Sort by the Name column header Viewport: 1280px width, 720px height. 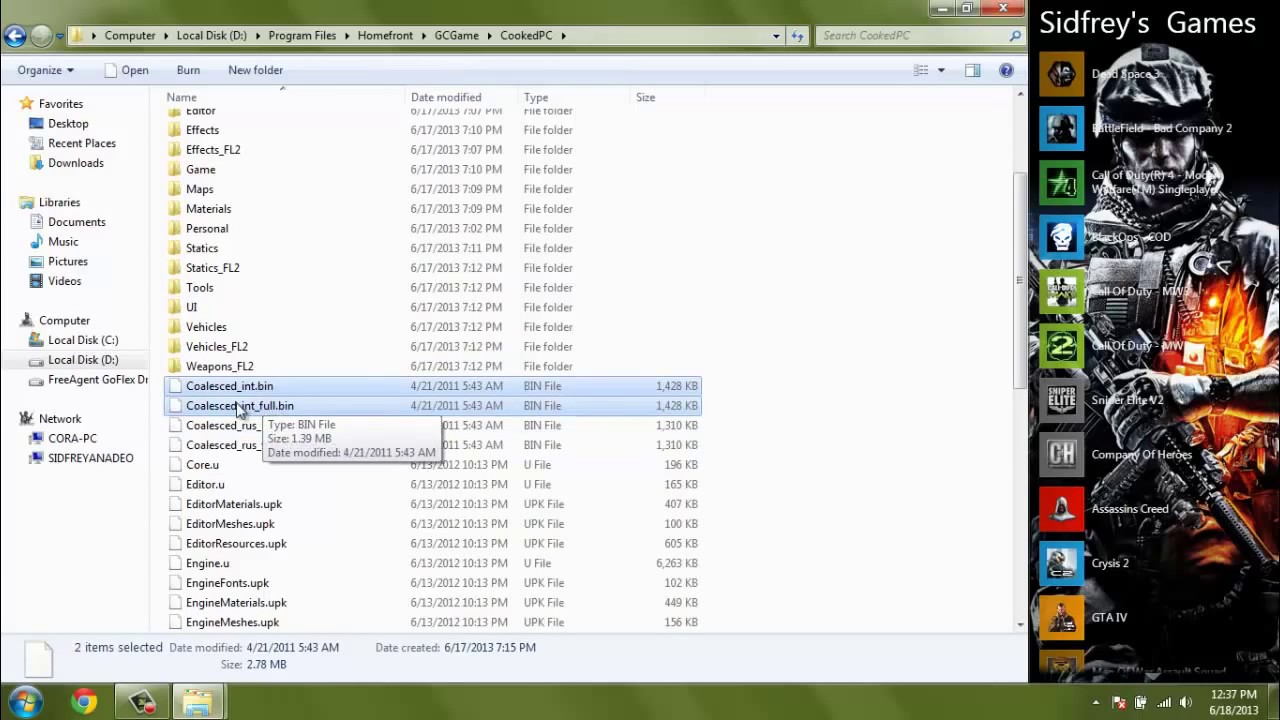284,97
